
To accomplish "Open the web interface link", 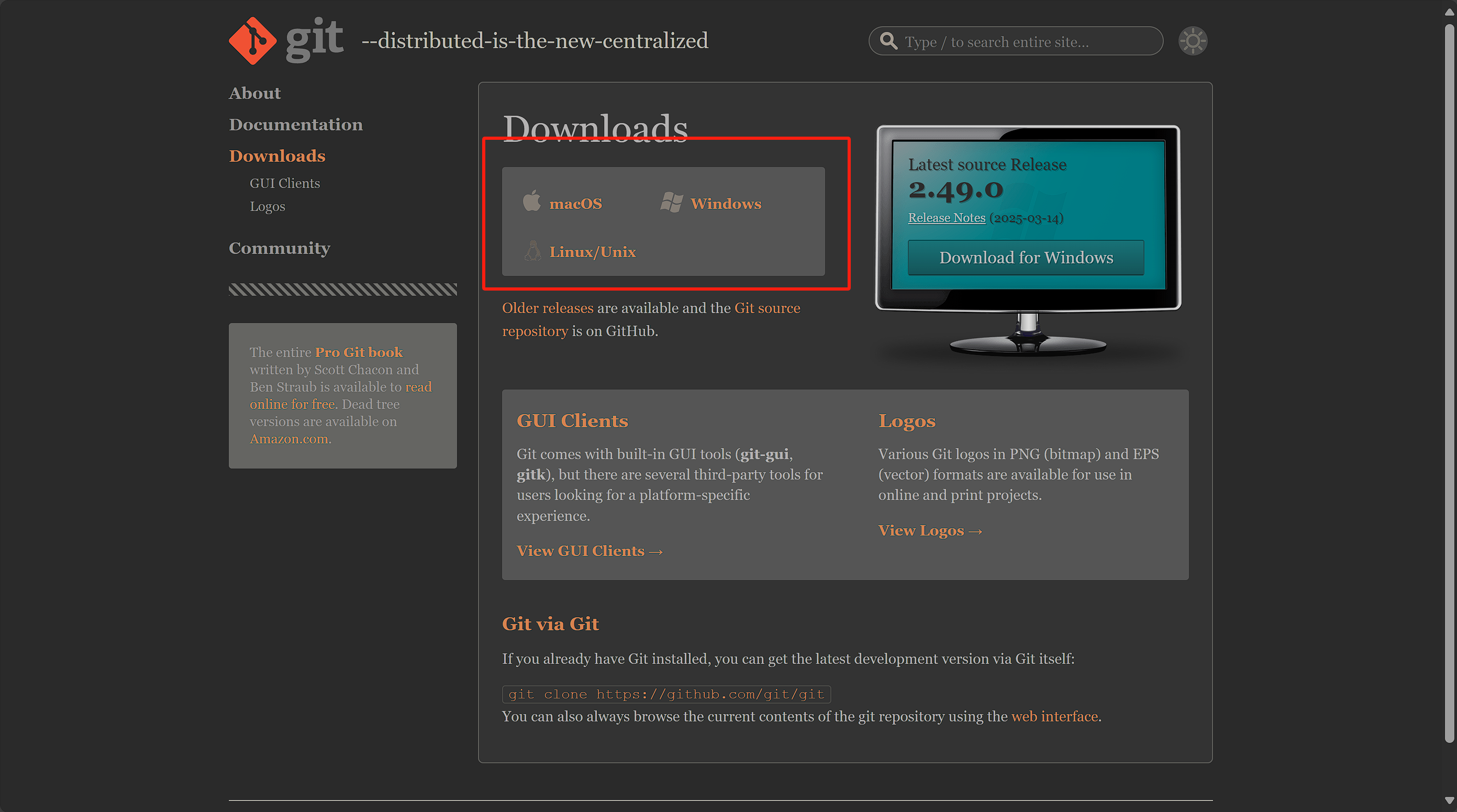I will click(x=1054, y=716).
